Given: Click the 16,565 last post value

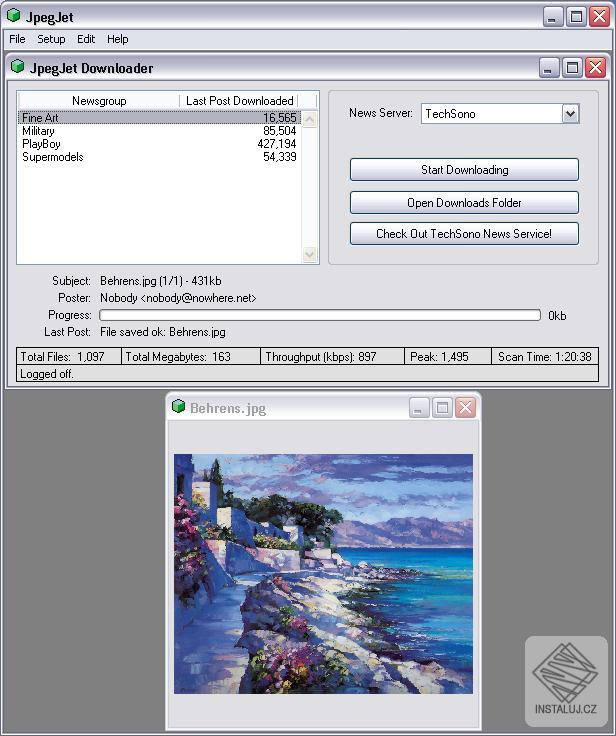Looking at the screenshot, I should (x=280, y=117).
